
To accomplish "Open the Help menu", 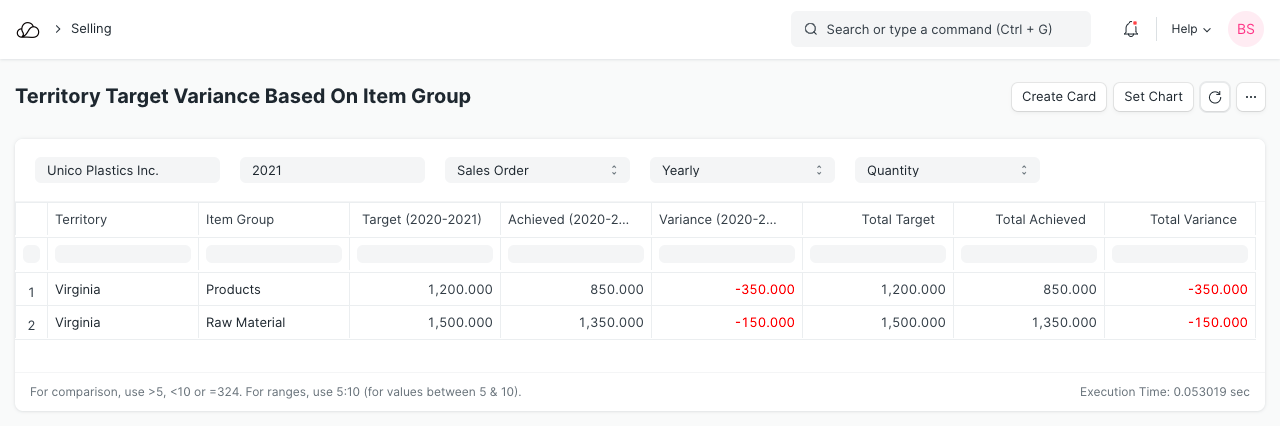I will click(x=1190, y=30).
